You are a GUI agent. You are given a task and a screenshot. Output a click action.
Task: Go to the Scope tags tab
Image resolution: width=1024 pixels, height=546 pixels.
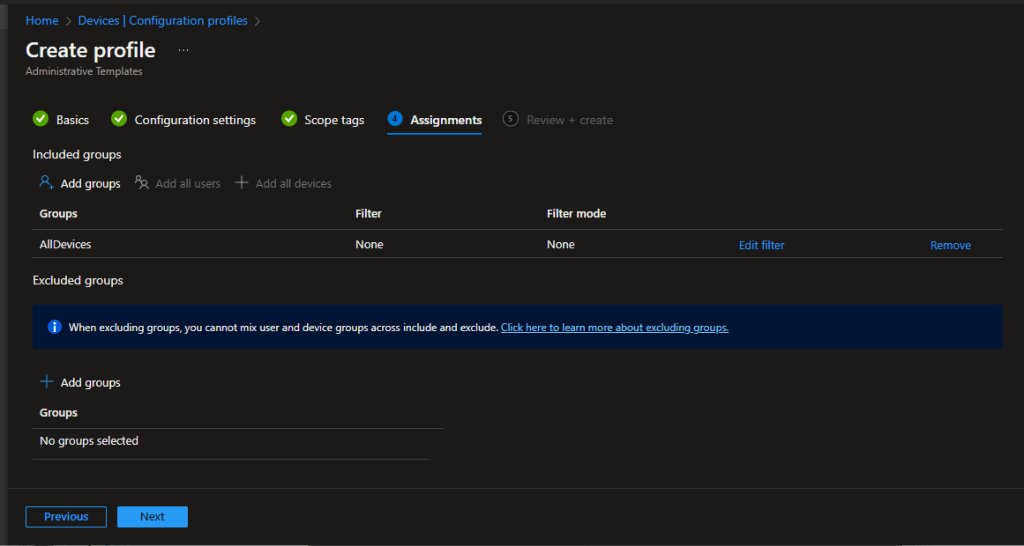[x=334, y=120]
